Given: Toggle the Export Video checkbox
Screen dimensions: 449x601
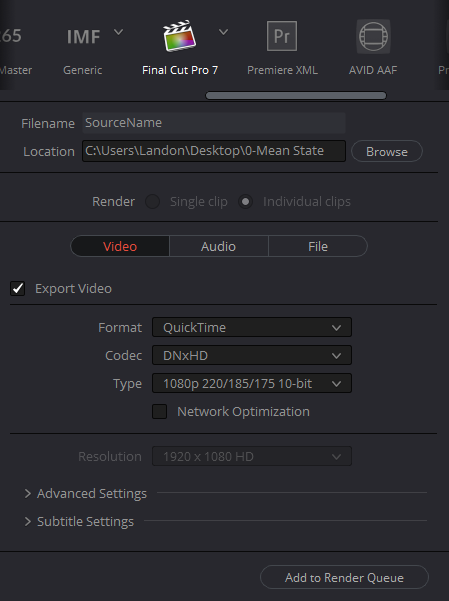Looking at the screenshot, I should pyautogui.click(x=18, y=289).
